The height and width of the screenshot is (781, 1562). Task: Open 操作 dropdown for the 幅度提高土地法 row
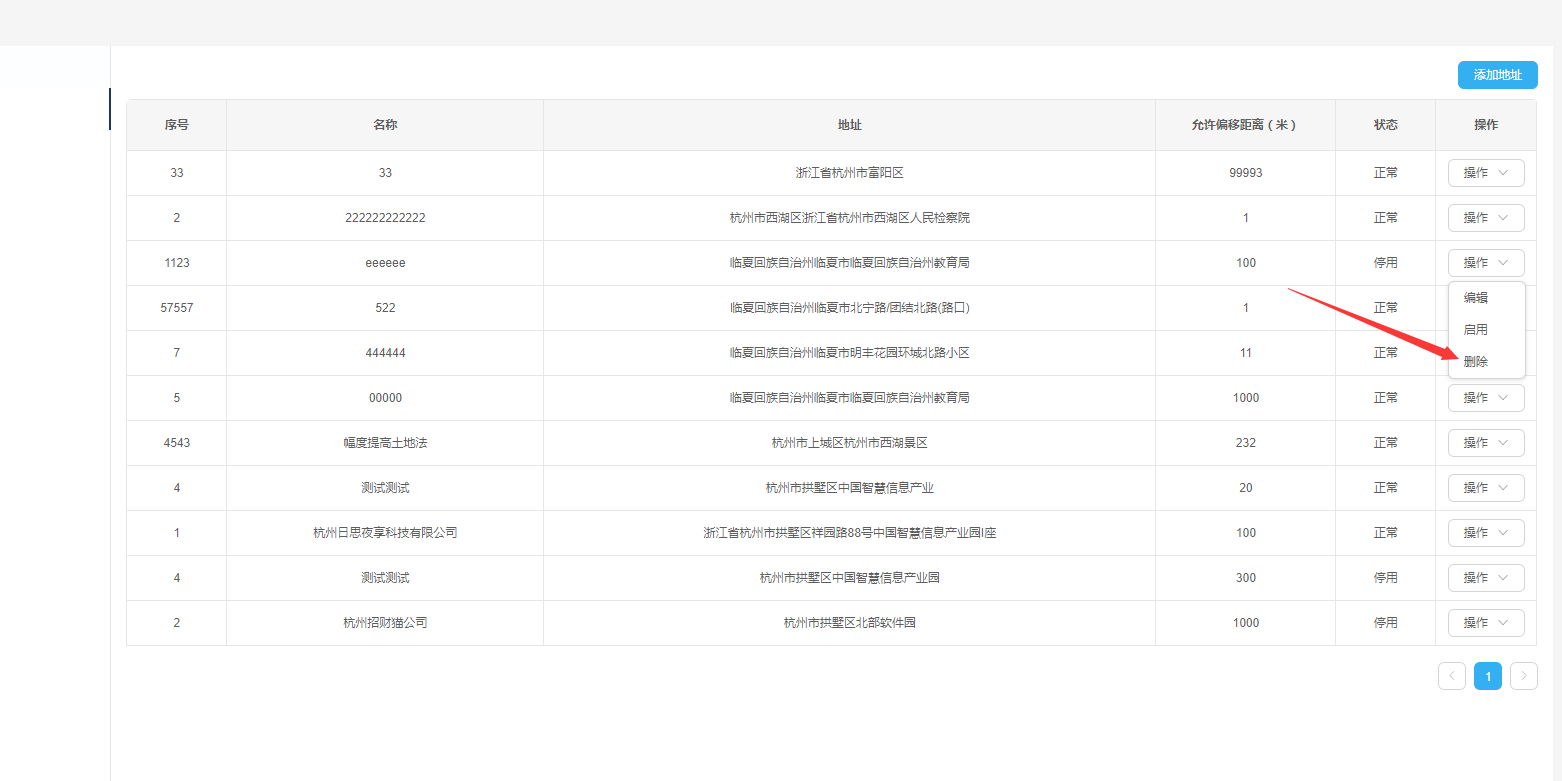[1485, 443]
